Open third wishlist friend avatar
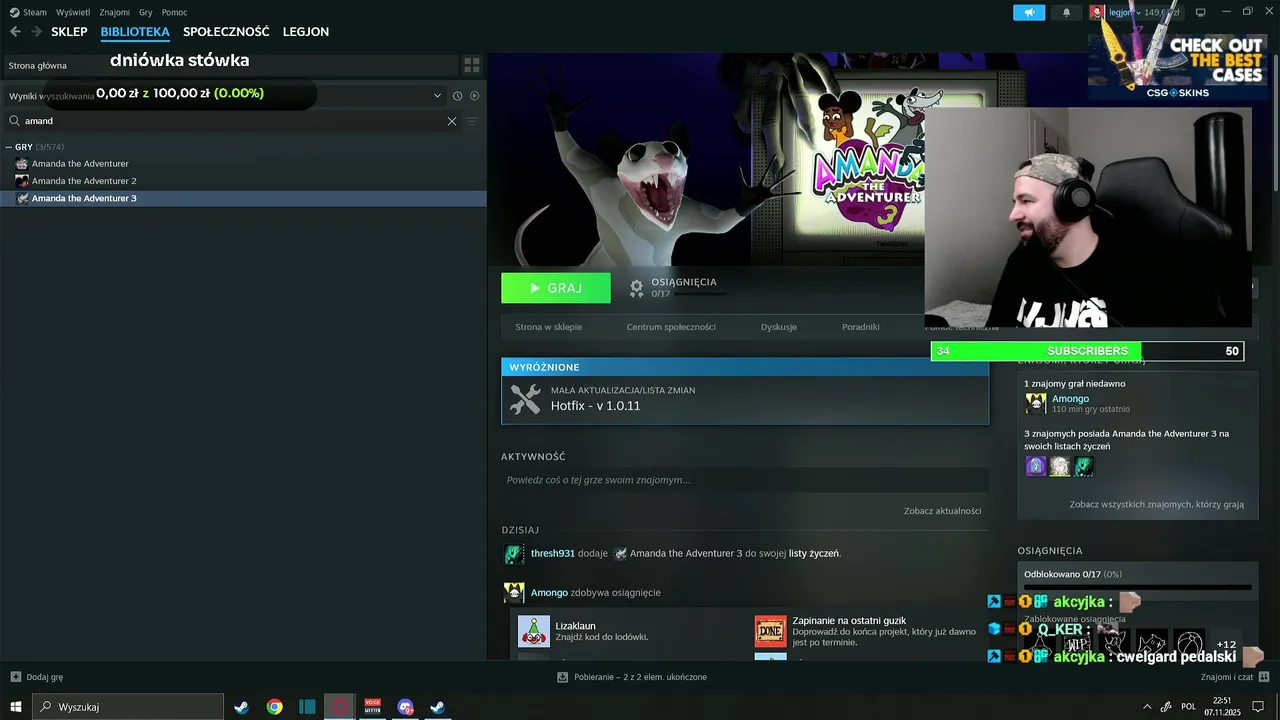Viewport: 1280px width, 720px height. coord(1084,466)
